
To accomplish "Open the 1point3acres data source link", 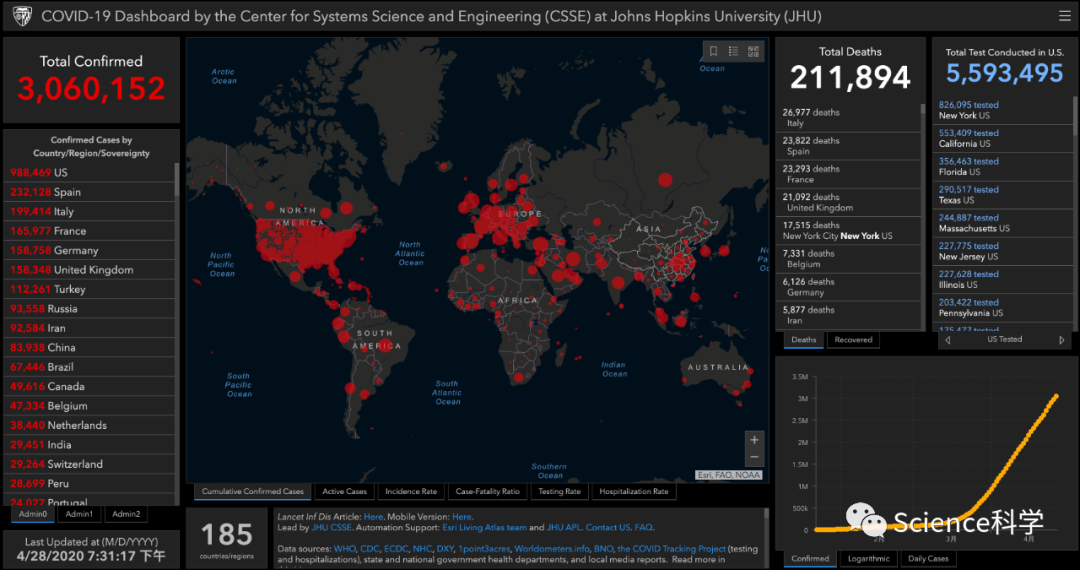I will click(484, 549).
